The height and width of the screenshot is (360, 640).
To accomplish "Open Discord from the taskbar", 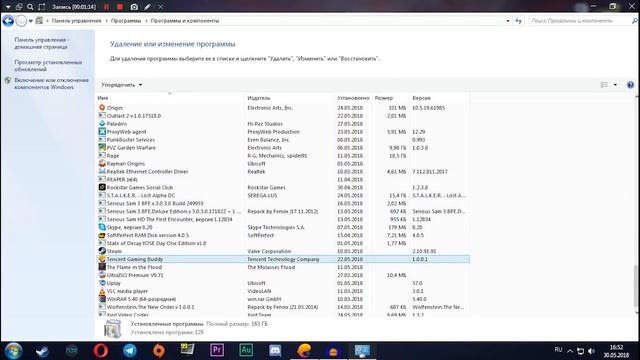I will tap(275, 351).
